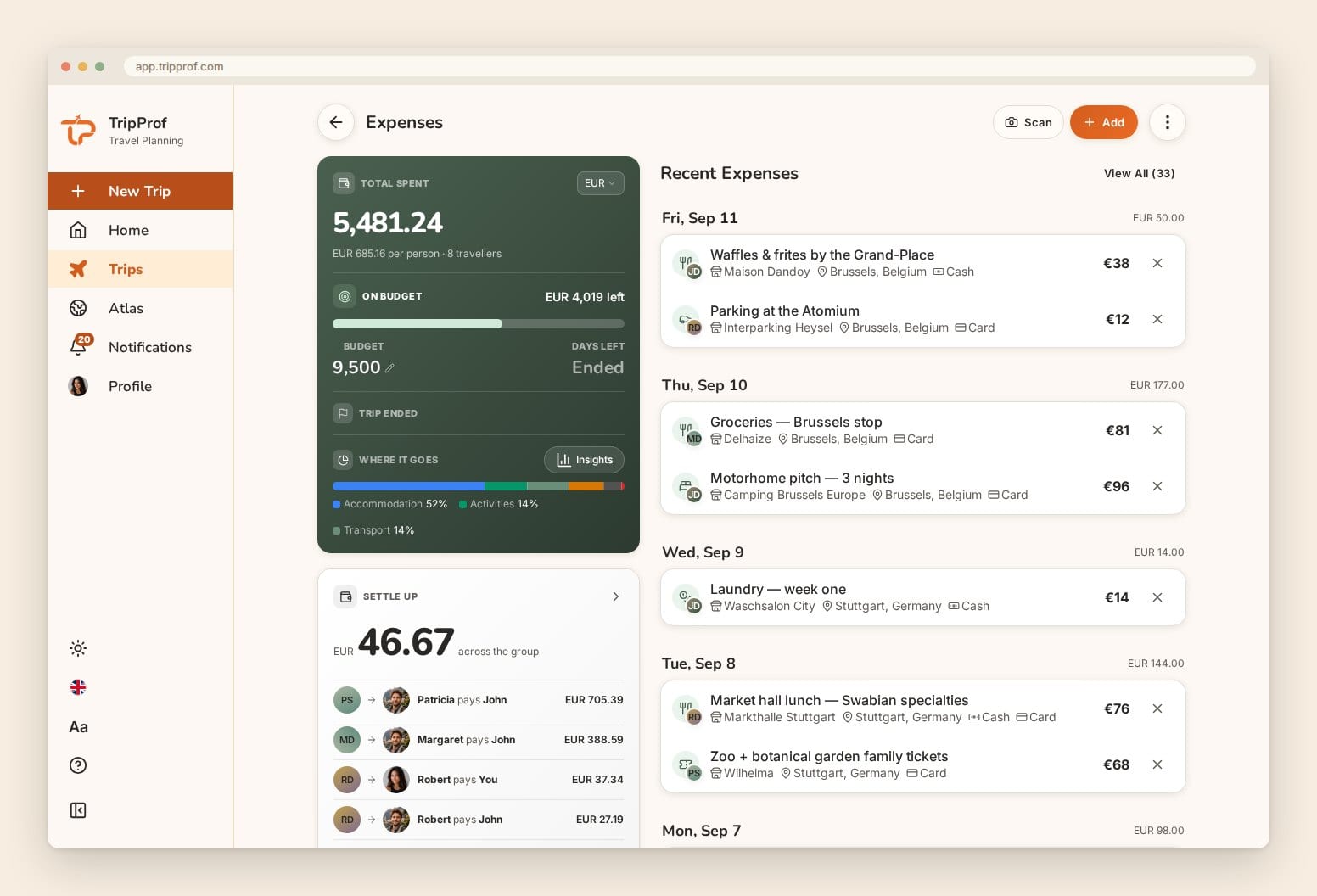Edit the budget with the pencil icon
Screen dimensions: 1317x896
pos(389,368)
